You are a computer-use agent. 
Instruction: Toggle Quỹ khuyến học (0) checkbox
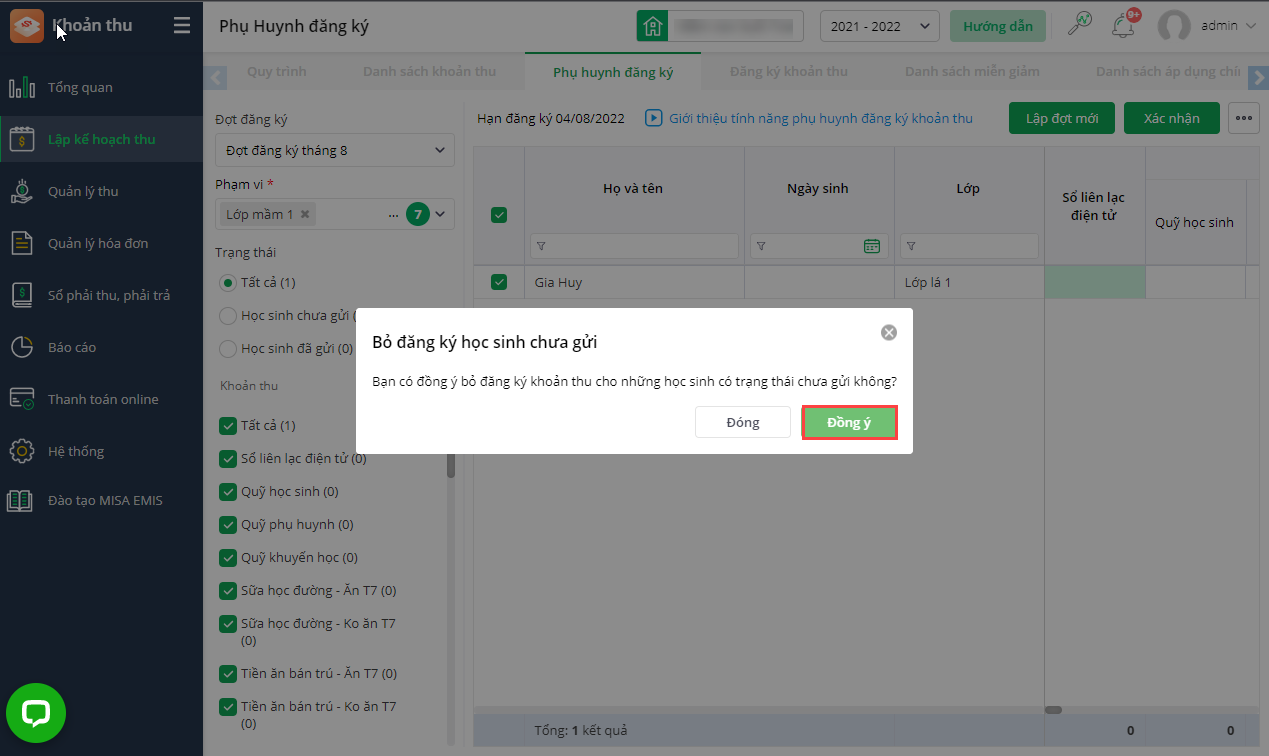tap(227, 558)
